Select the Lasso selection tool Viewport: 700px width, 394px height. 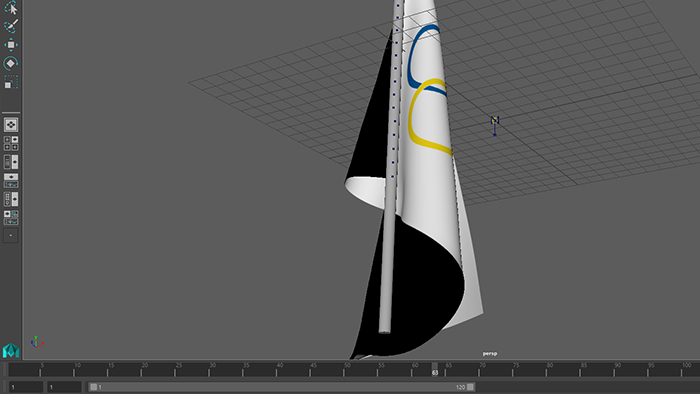(11, 8)
